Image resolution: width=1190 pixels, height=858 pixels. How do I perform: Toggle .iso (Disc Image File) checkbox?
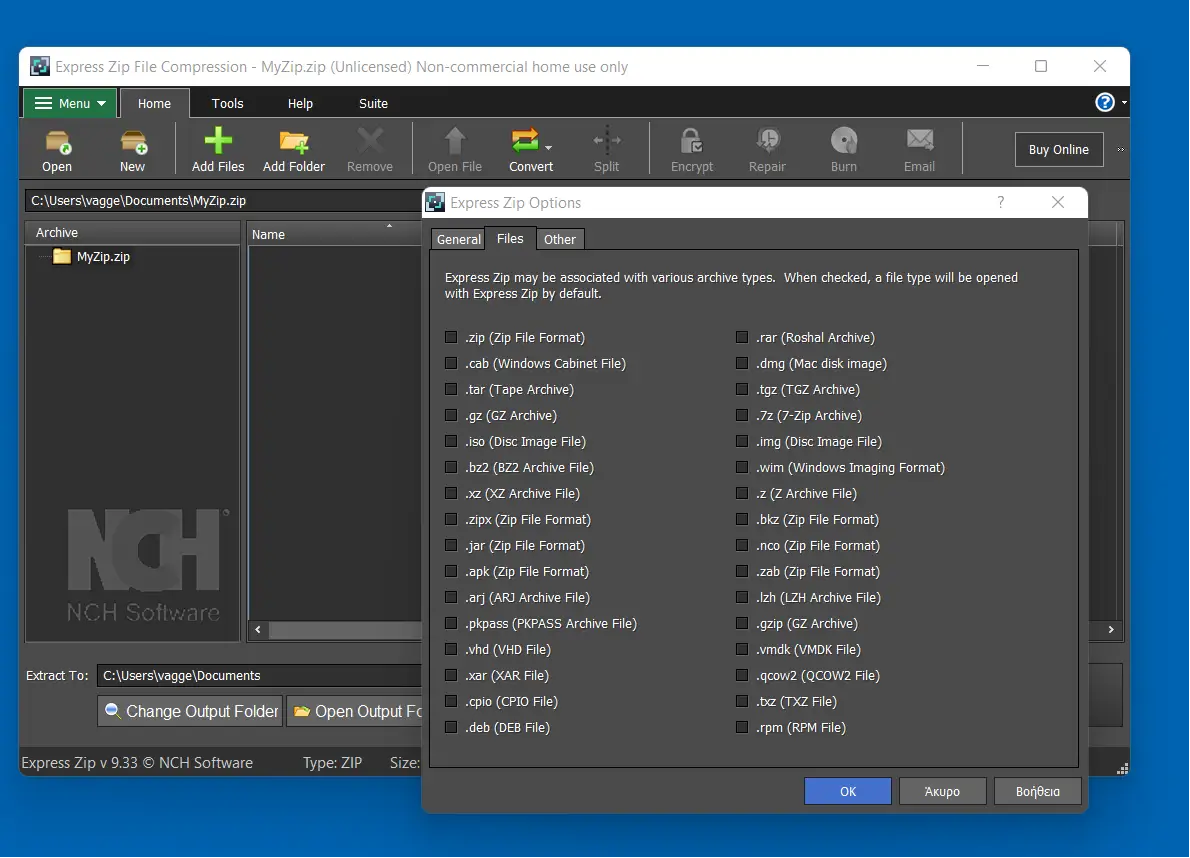click(x=451, y=441)
